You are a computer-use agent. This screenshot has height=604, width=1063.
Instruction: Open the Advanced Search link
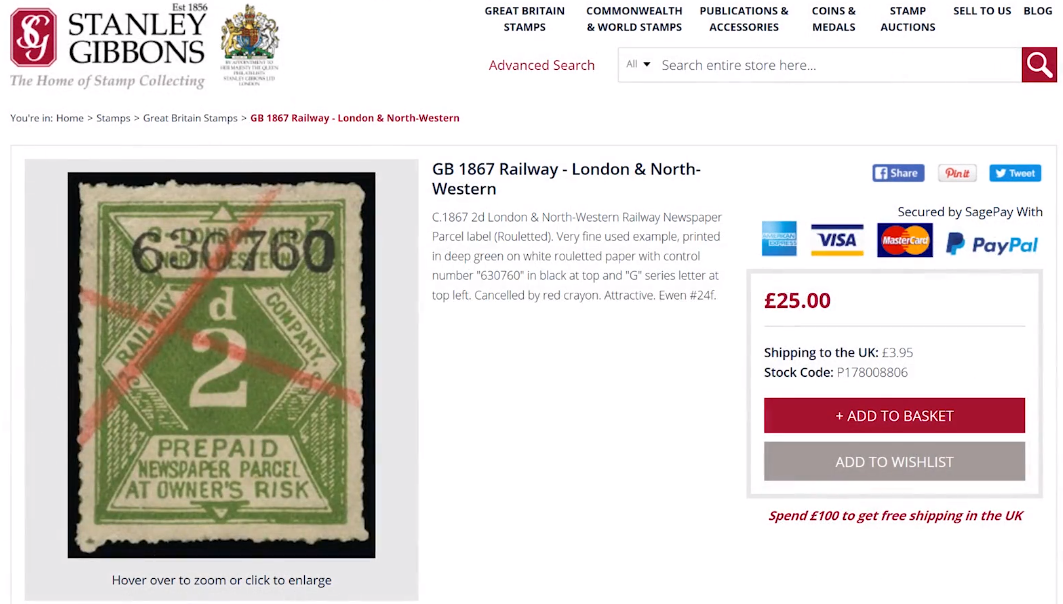point(542,65)
